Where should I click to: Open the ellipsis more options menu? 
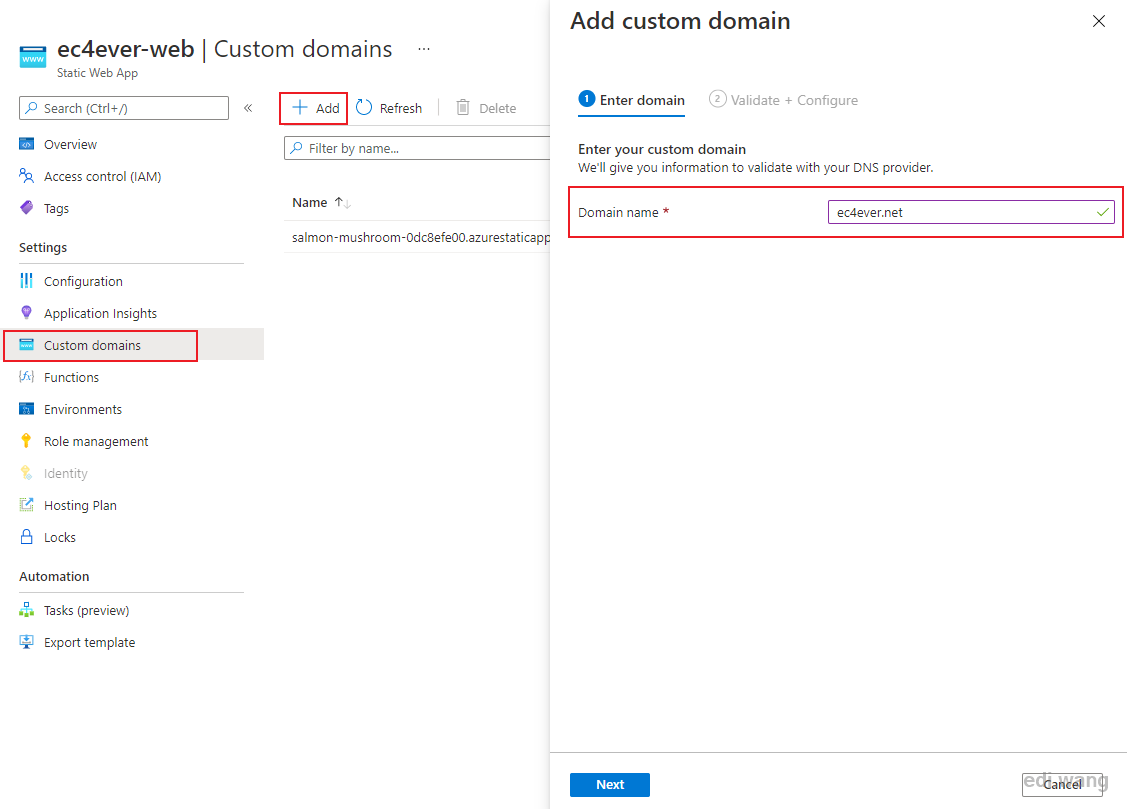pyautogui.click(x=424, y=49)
